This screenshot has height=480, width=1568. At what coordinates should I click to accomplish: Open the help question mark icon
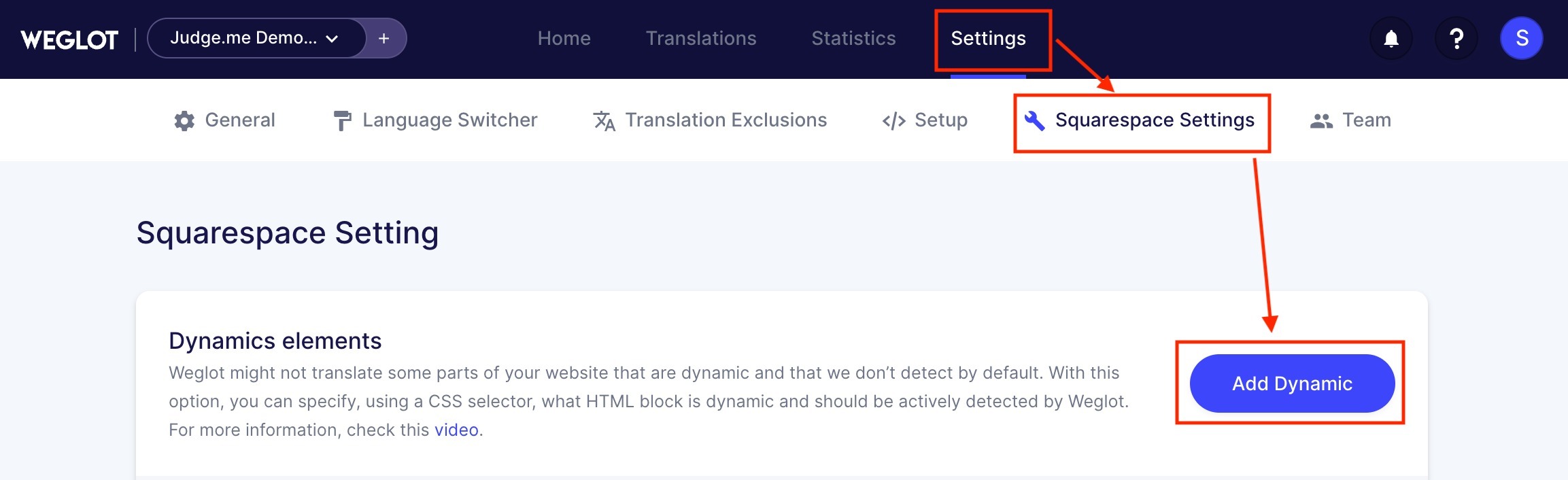(1456, 39)
